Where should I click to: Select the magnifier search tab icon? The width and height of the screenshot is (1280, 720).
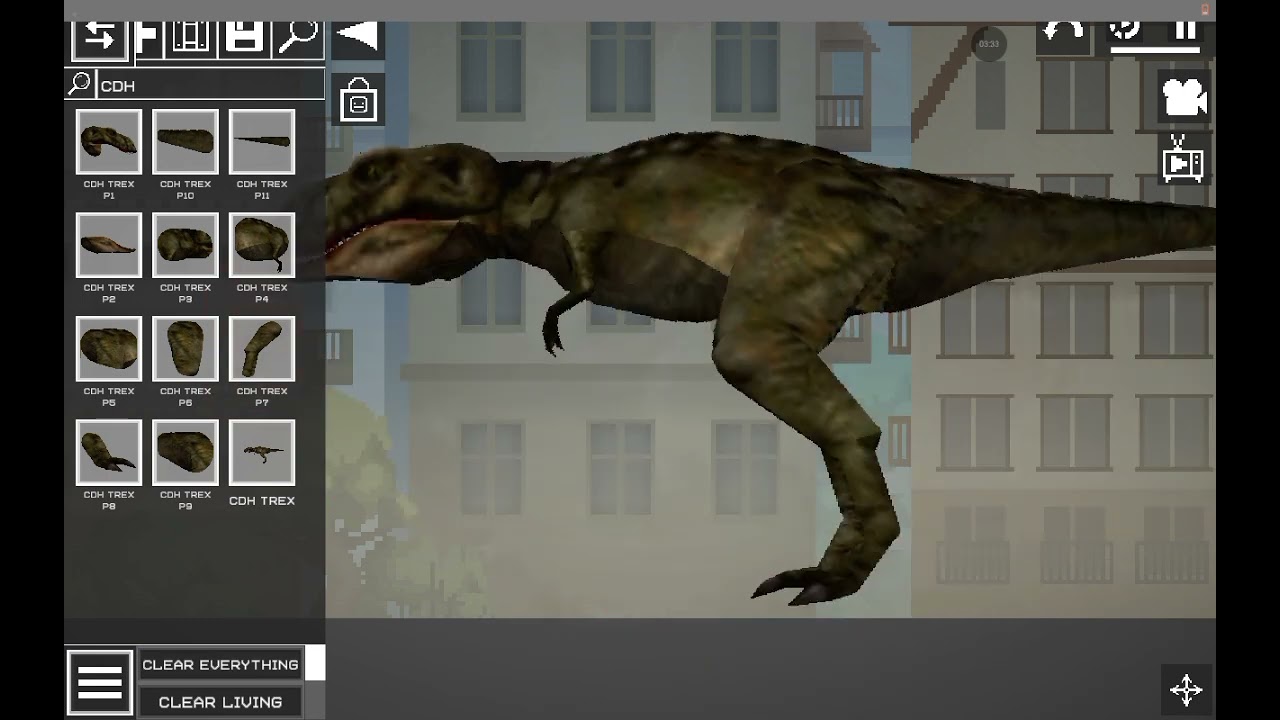[297, 37]
